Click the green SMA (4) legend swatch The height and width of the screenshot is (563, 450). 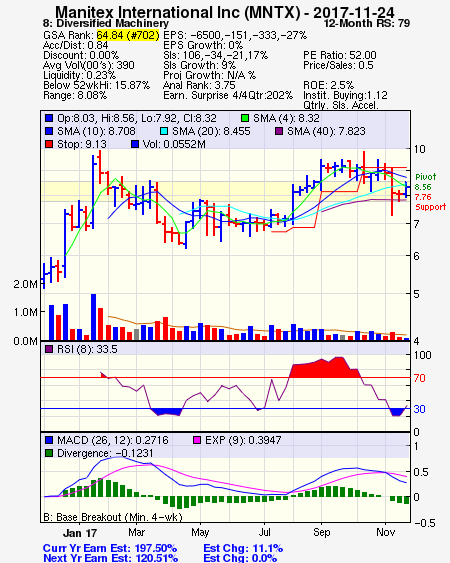(x=245, y=118)
